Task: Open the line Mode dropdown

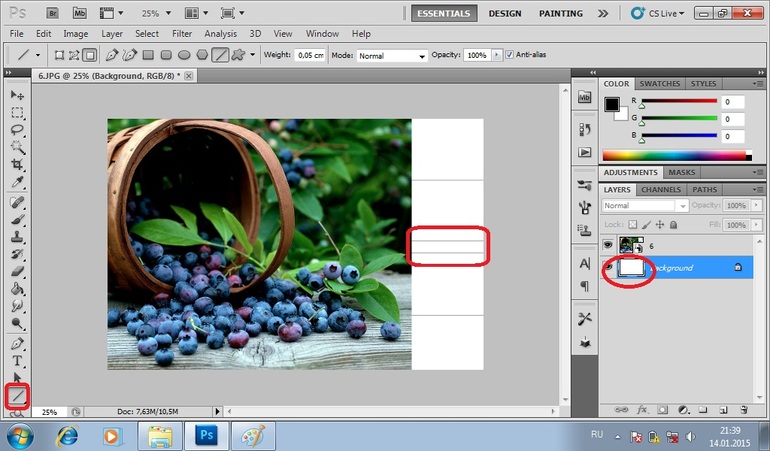Action: 392,56
